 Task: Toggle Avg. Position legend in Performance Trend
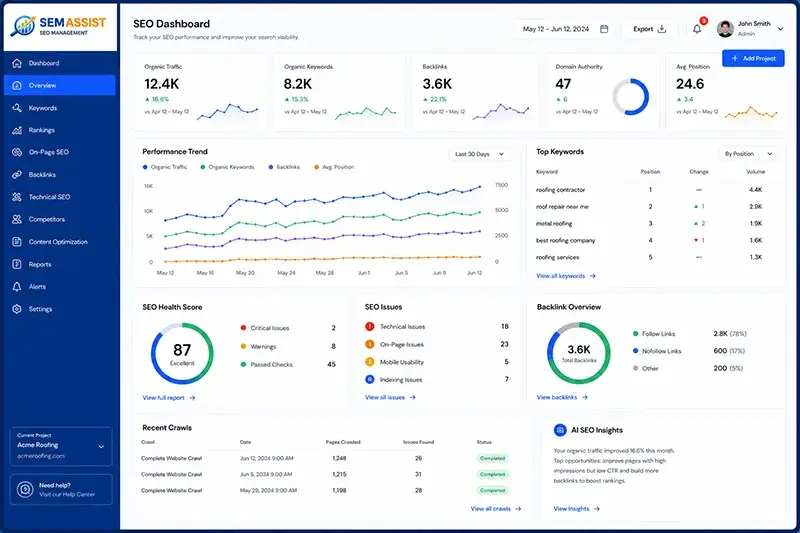click(x=334, y=167)
